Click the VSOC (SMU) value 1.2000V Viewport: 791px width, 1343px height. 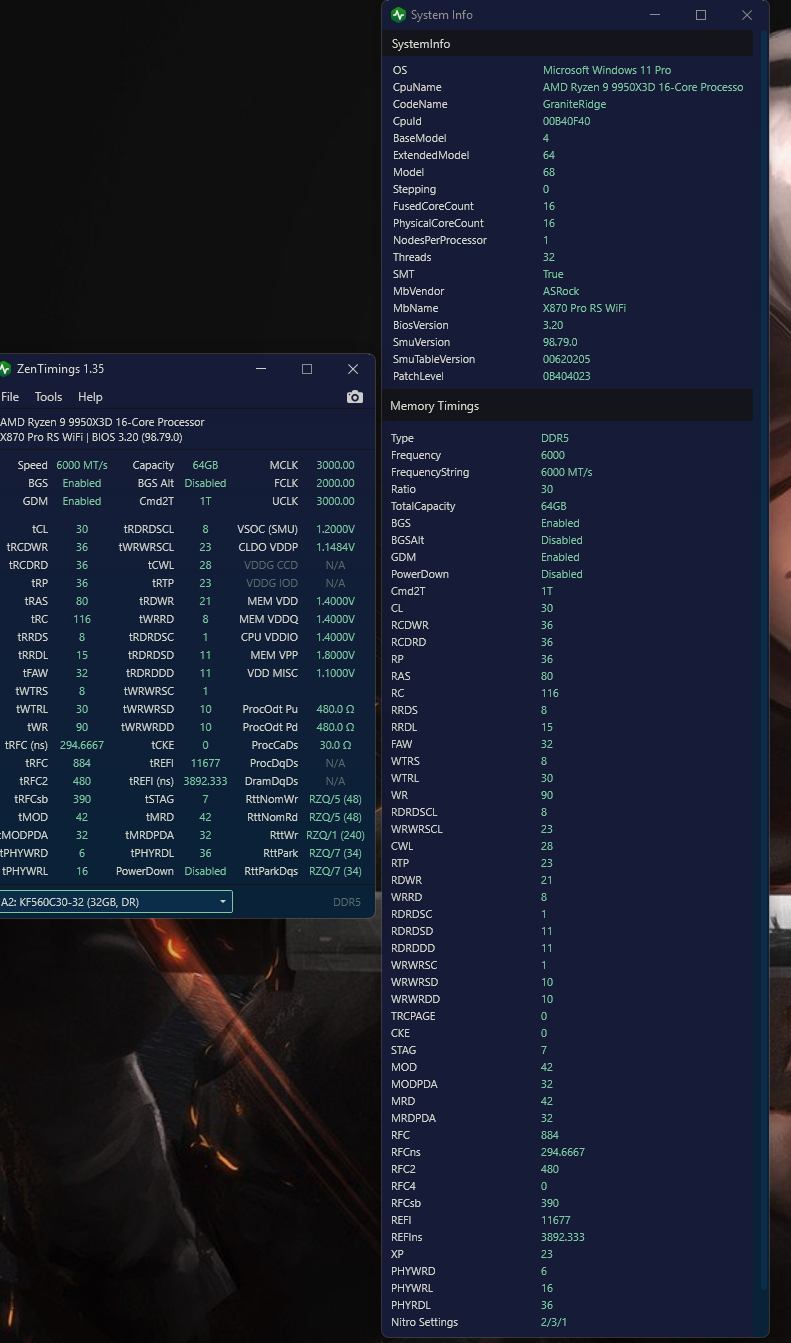tap(335, 529)
